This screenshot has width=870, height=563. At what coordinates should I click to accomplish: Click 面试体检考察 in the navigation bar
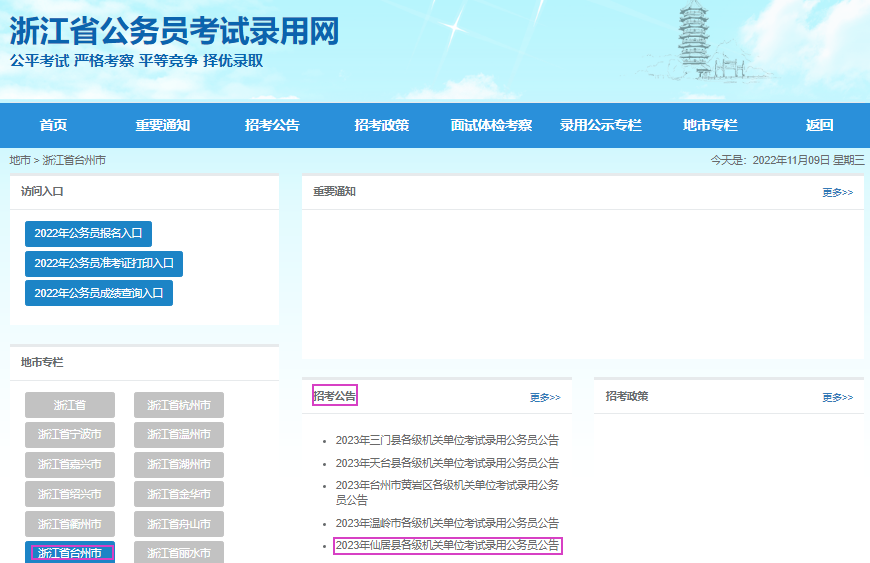(x=491, y=125)
